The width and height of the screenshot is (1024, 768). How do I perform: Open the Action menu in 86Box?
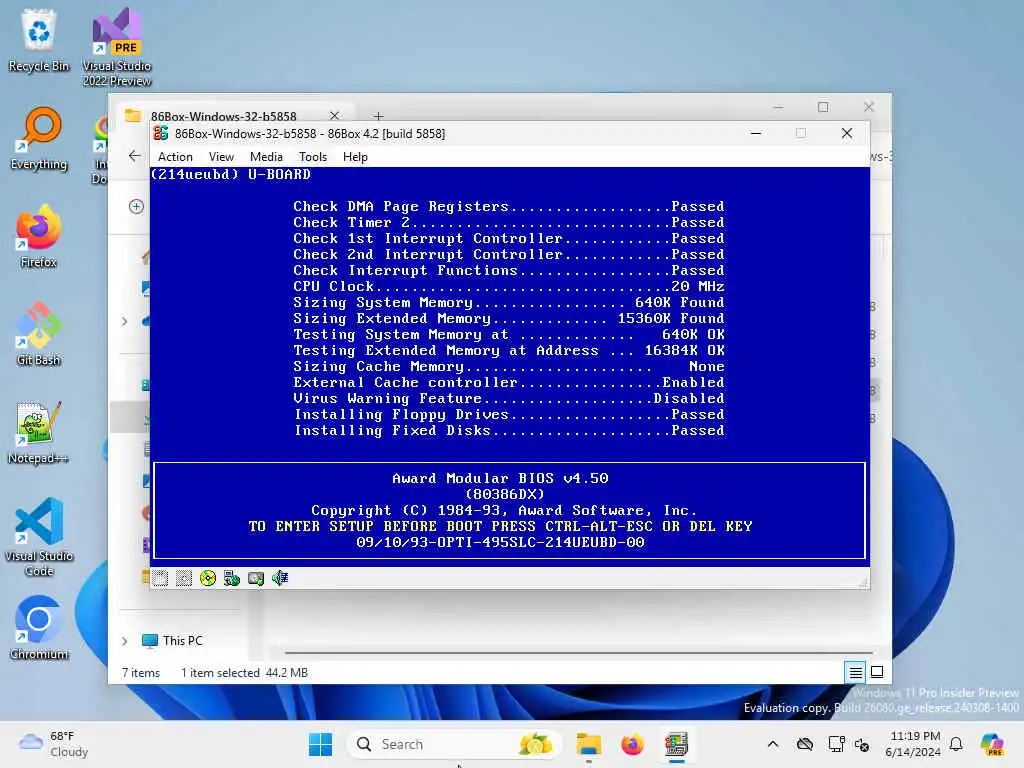click(x=175, y=157)
